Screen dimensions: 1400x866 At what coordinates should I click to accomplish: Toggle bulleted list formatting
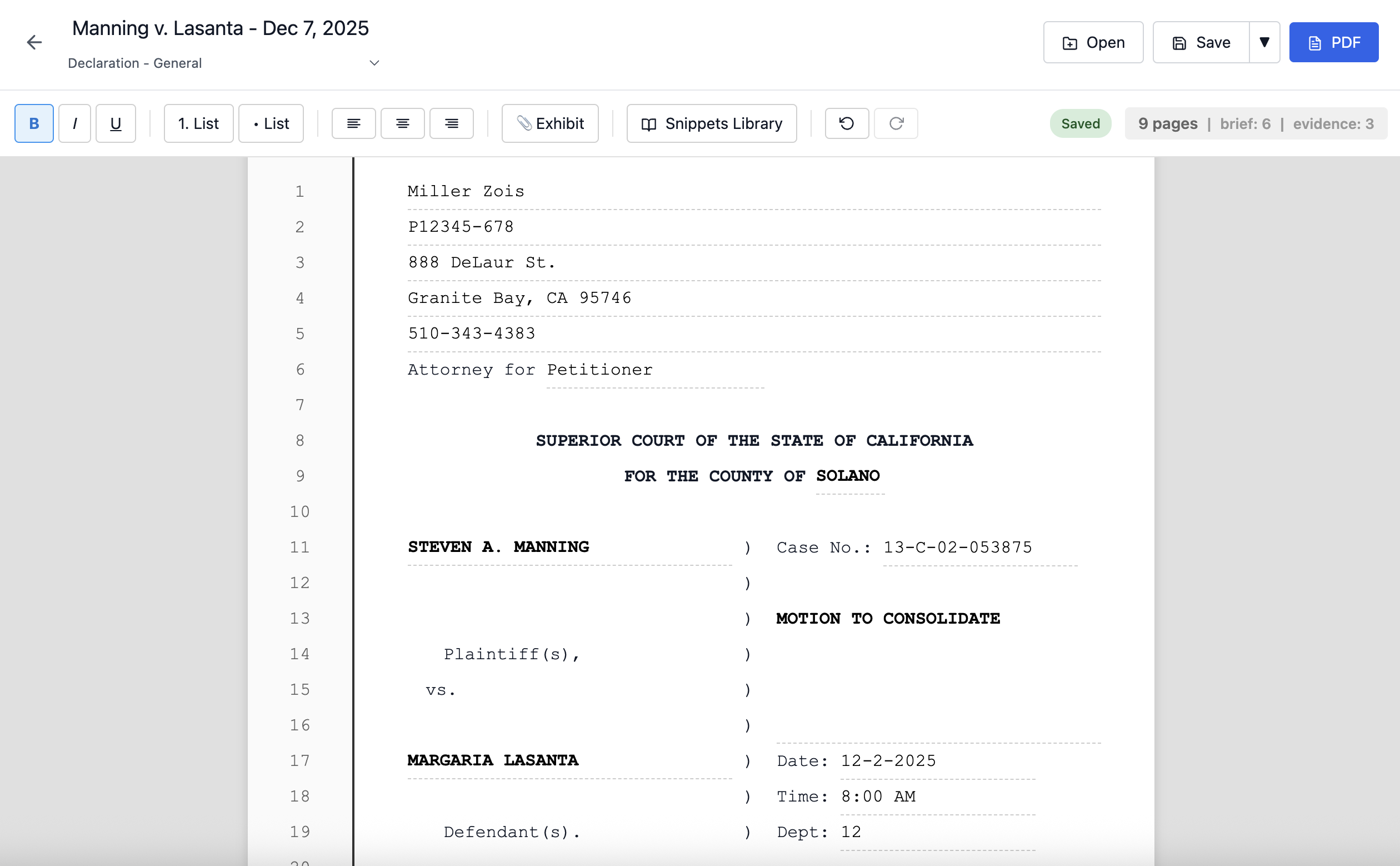tap(271, 123)
